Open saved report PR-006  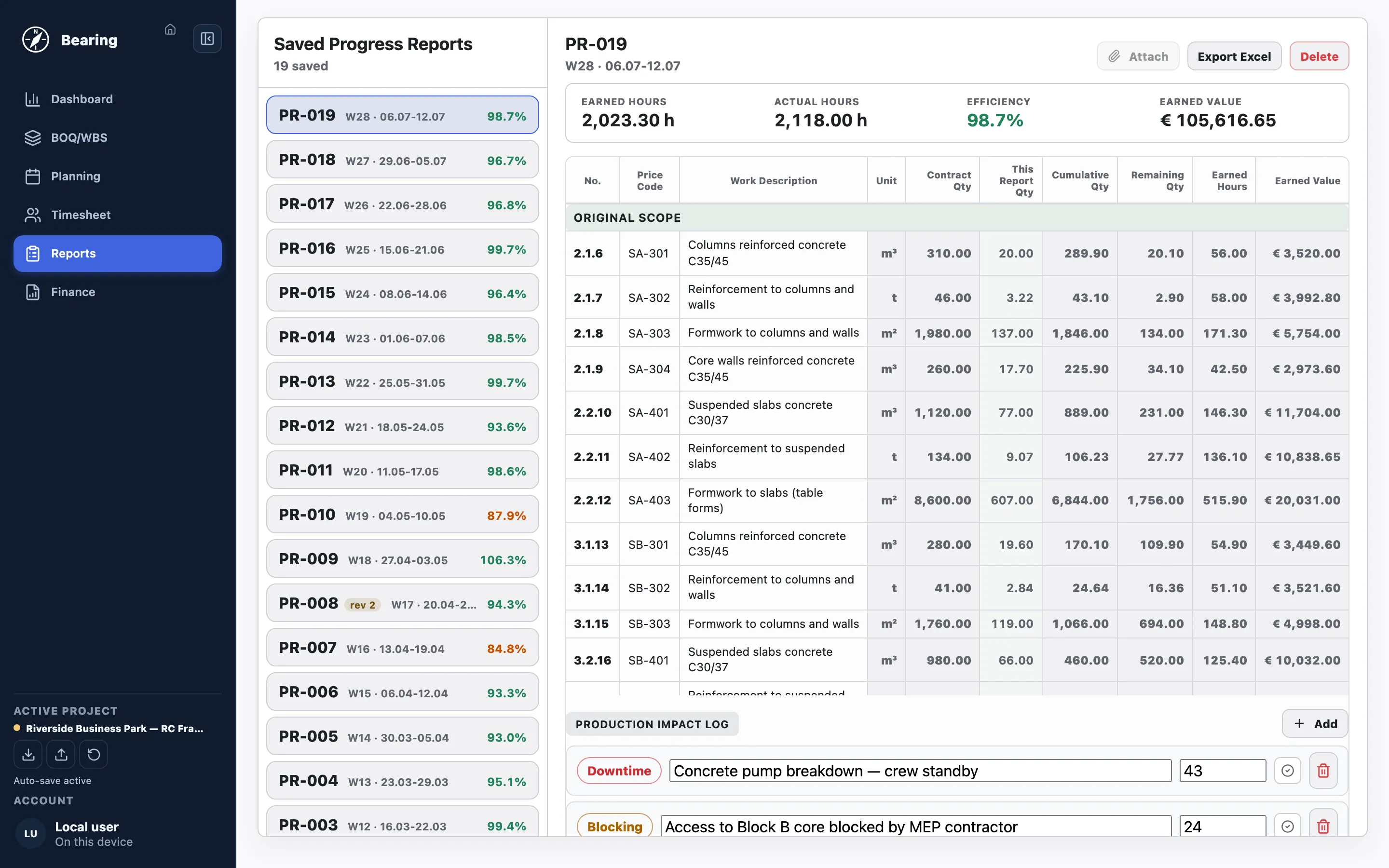click(x=402, y=692)
